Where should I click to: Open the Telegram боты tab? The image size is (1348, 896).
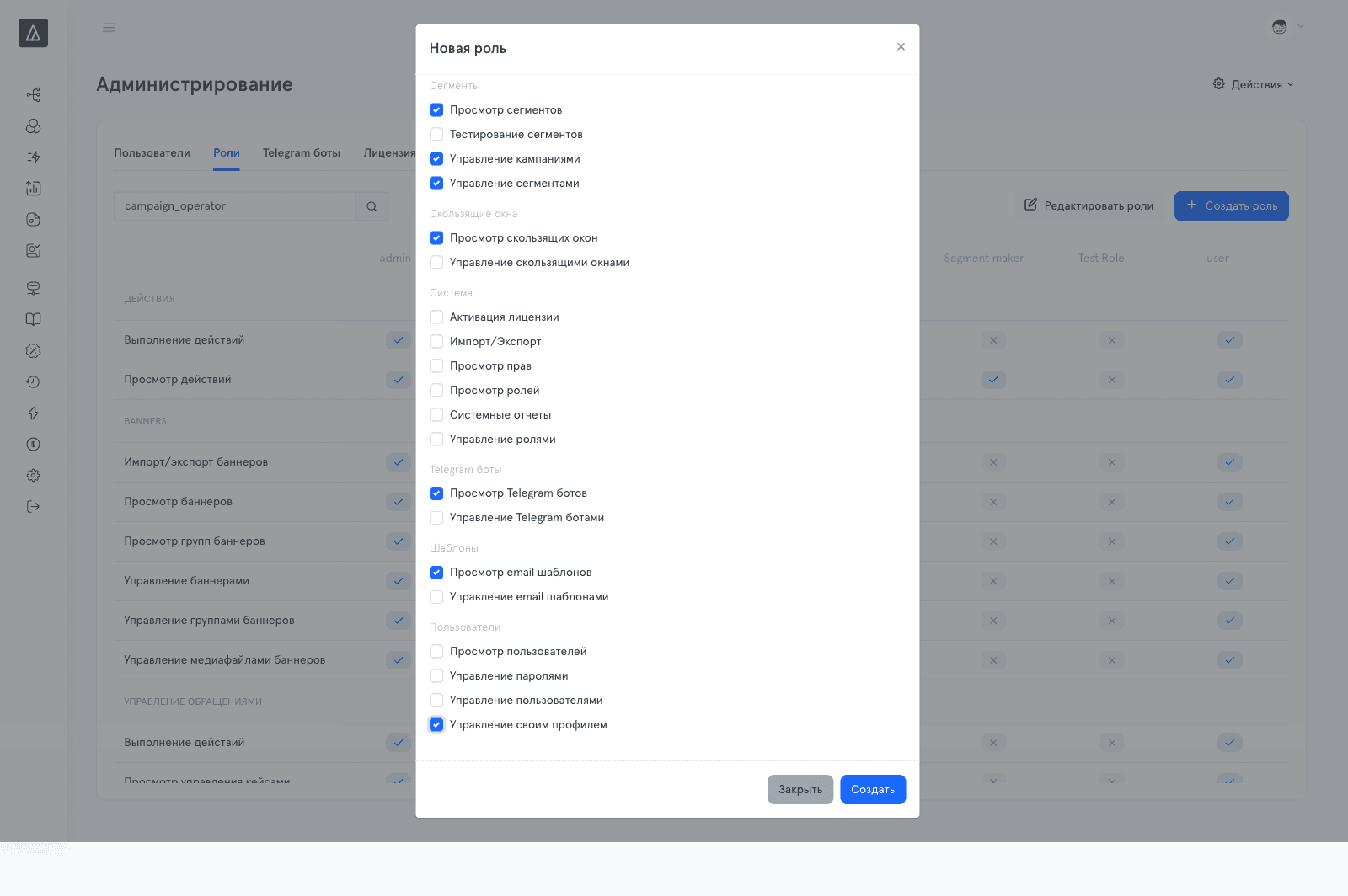click(x=302, y=153)
